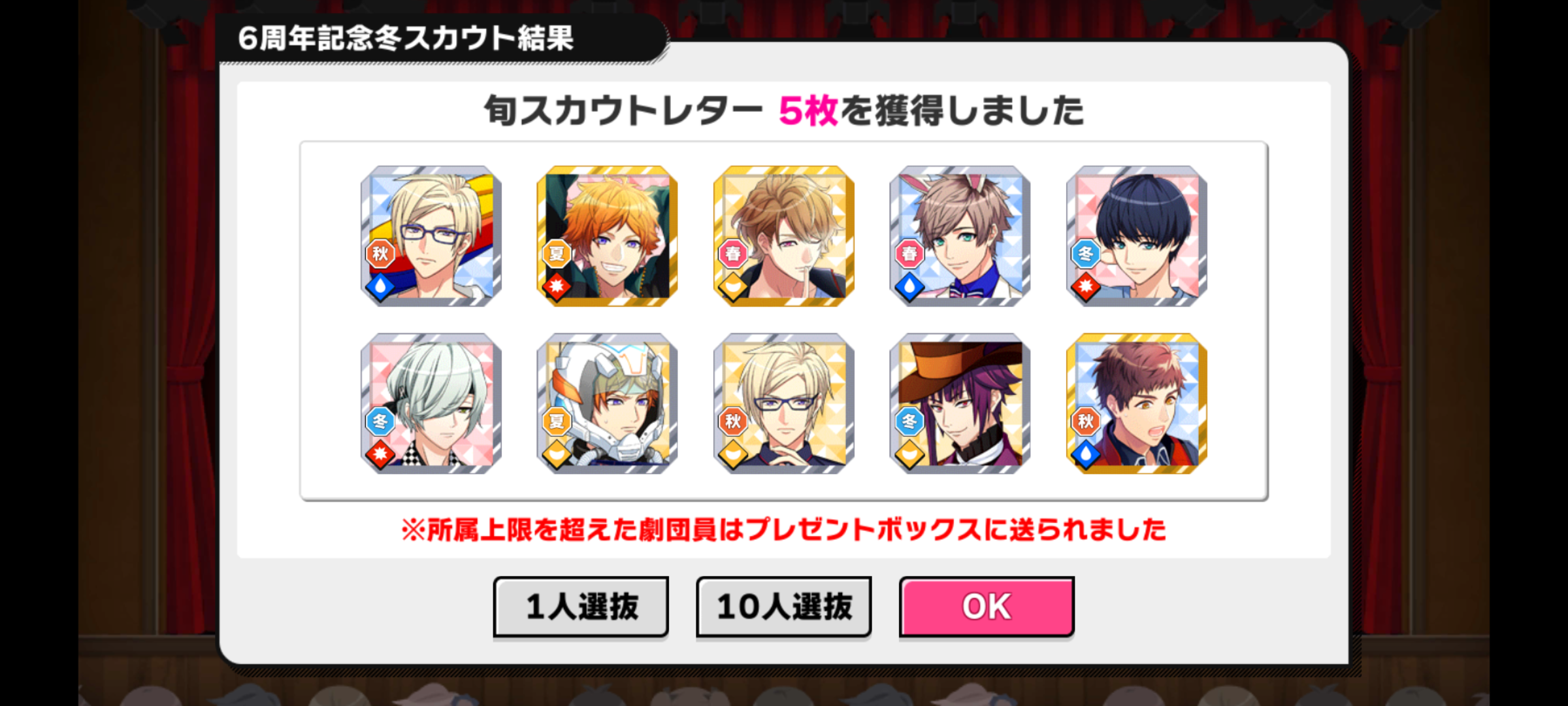Open the gold-framed brown wavy hair card

tap(784, 236)
